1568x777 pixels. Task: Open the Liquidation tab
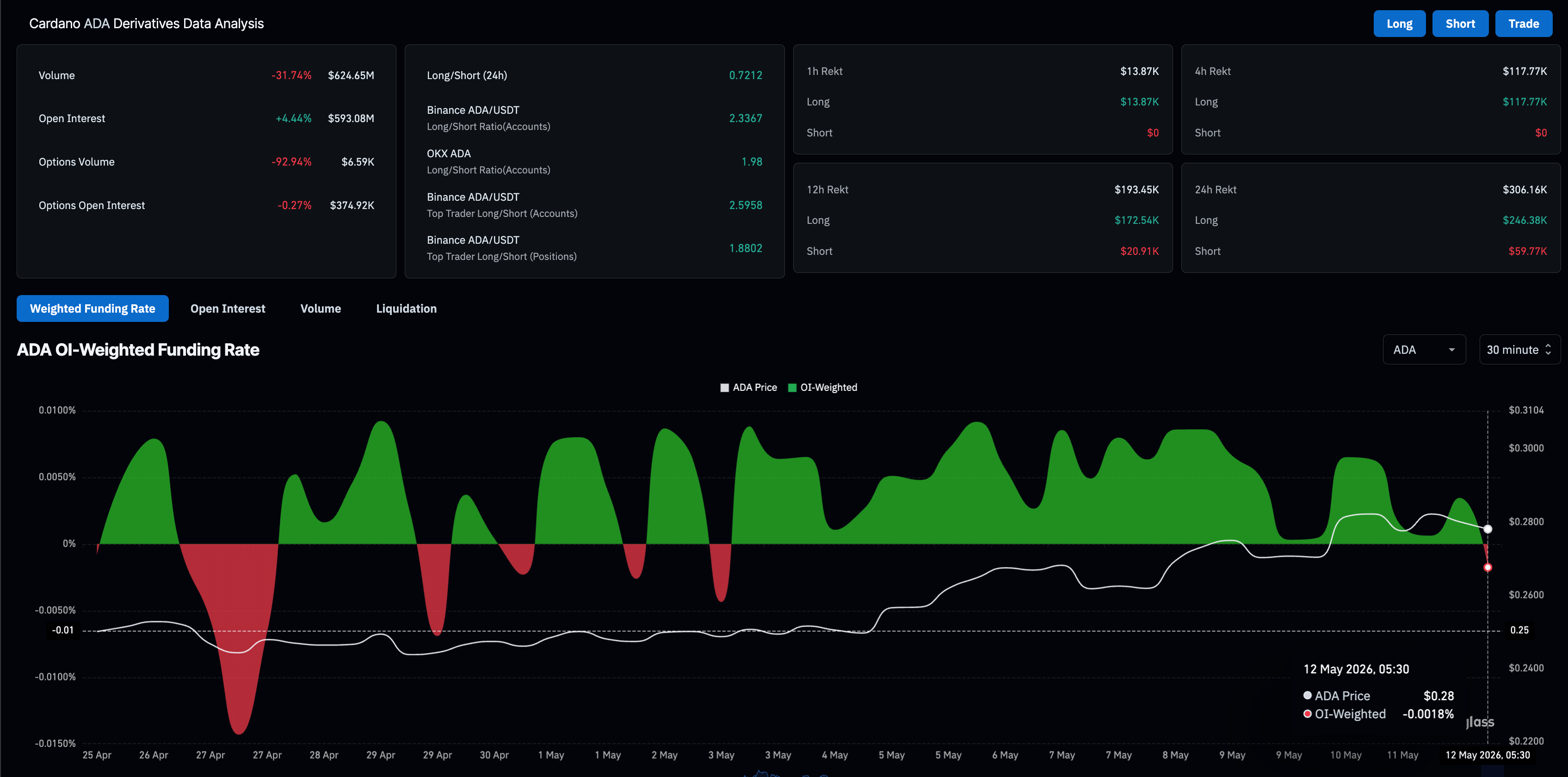[406, 308]
